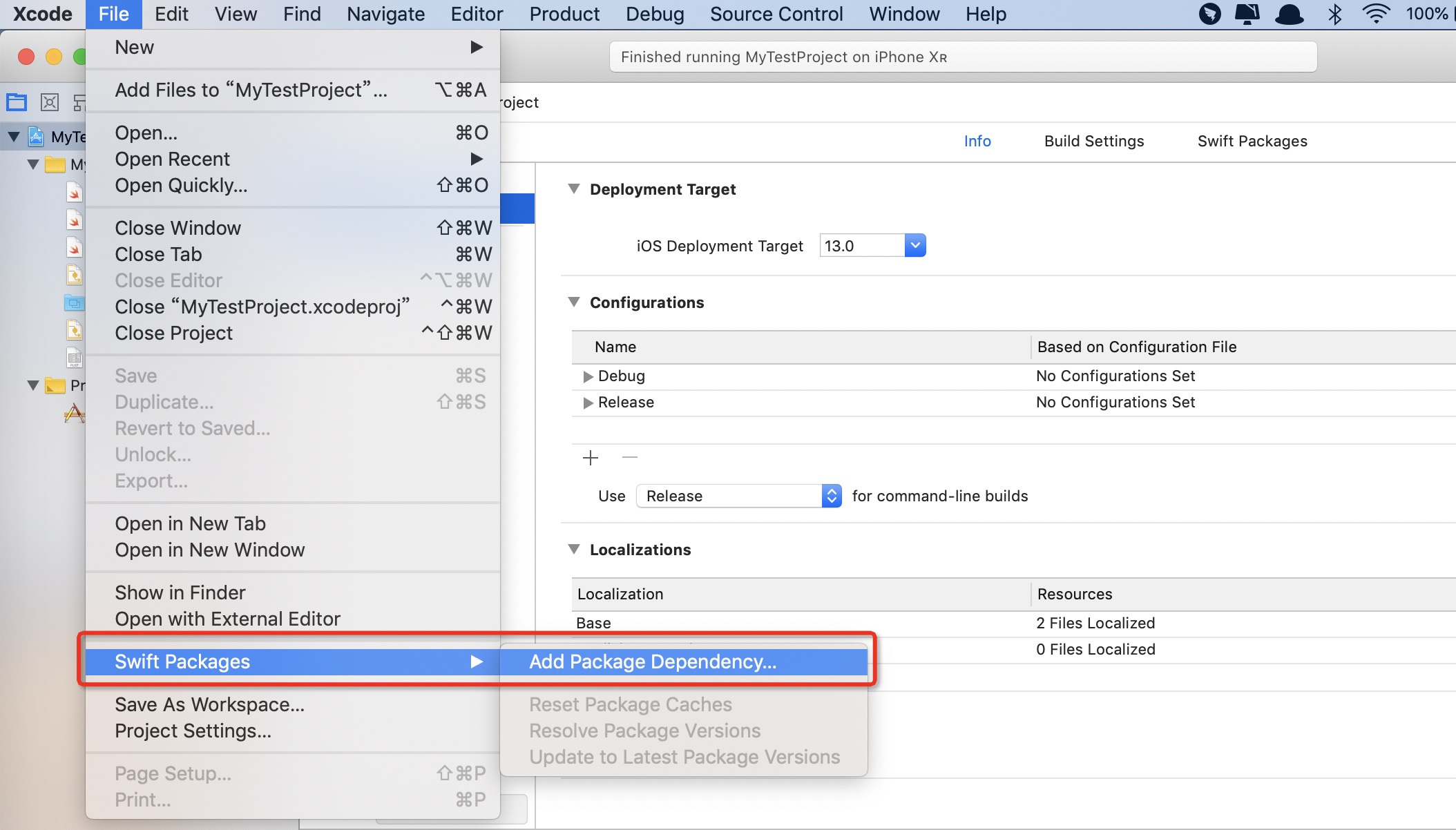
Task: Select the blue storyboard folder icon in navigator
Action: tap(75, 302)
